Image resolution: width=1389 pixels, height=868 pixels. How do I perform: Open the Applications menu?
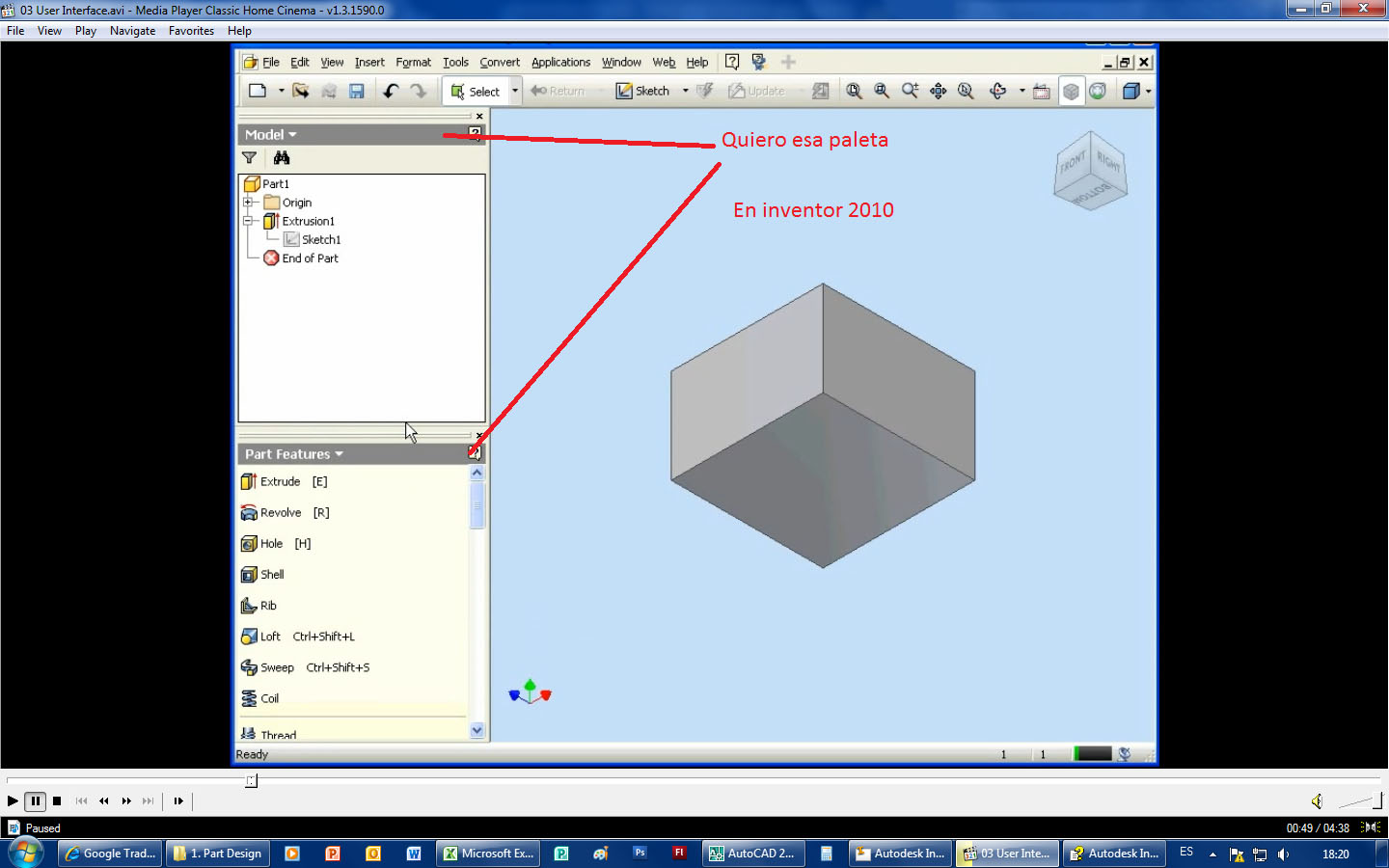(x=560, y=62)
